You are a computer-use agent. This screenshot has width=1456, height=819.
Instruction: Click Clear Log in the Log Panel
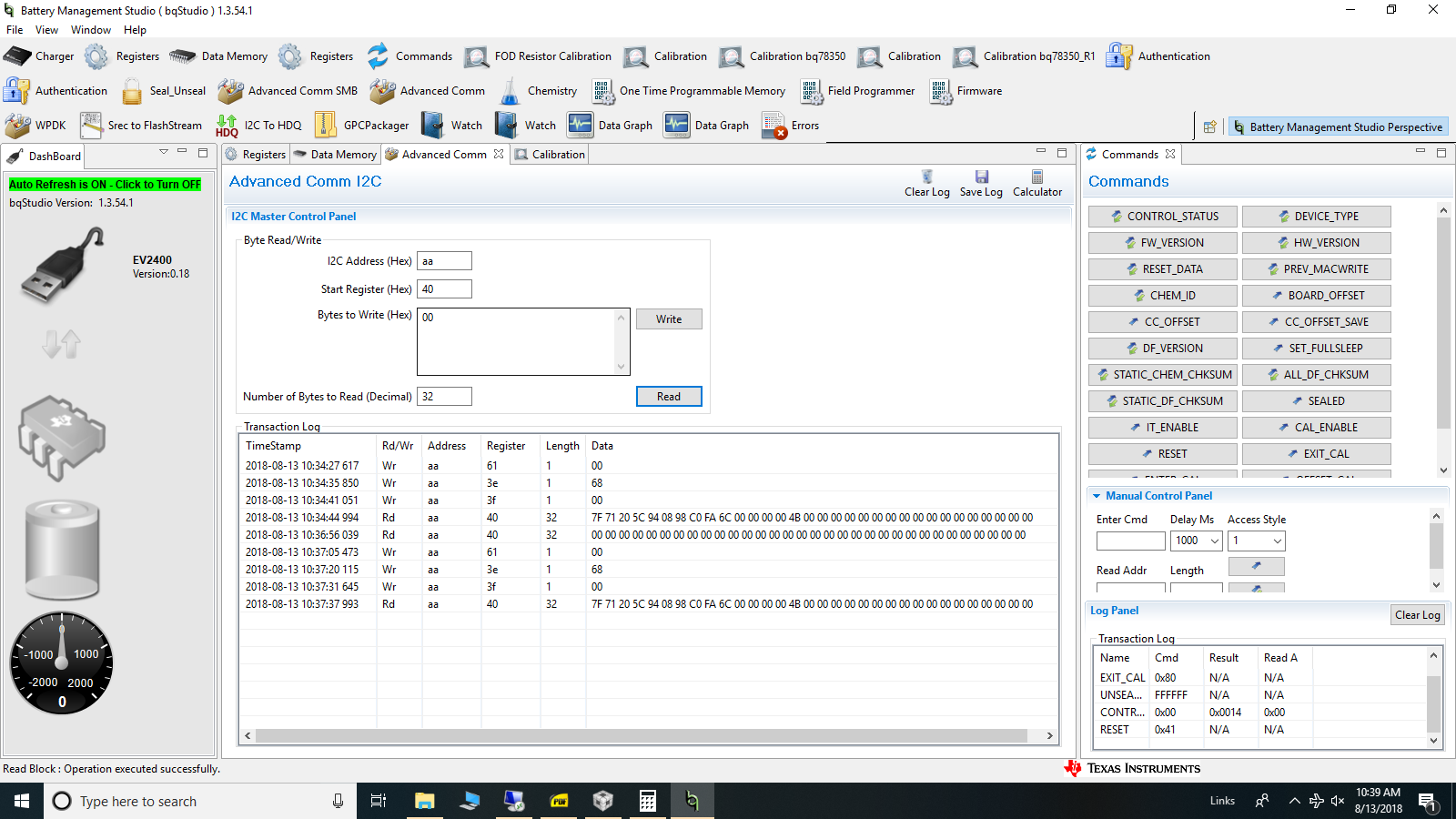pyautogui.click(x=1418, y=615)
